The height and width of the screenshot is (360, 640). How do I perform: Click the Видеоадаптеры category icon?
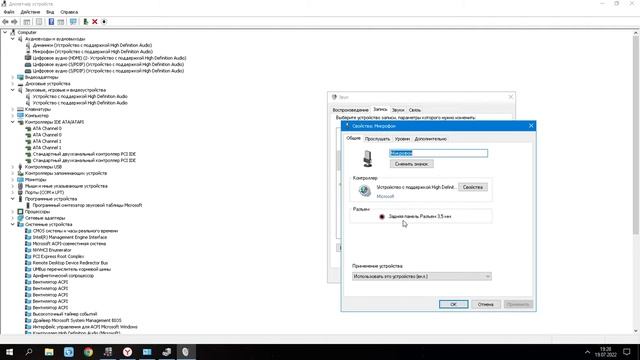20,77
